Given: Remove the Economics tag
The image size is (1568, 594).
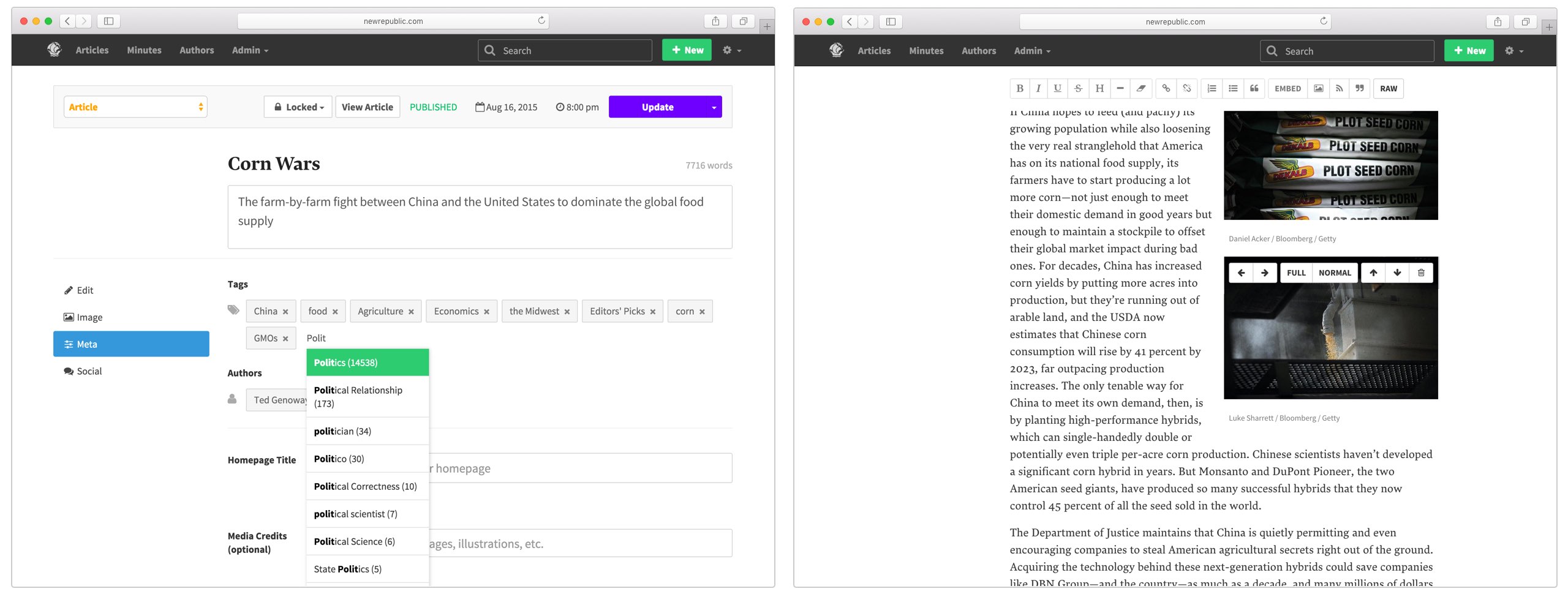Looking at the screenshot, I should 486,312.
